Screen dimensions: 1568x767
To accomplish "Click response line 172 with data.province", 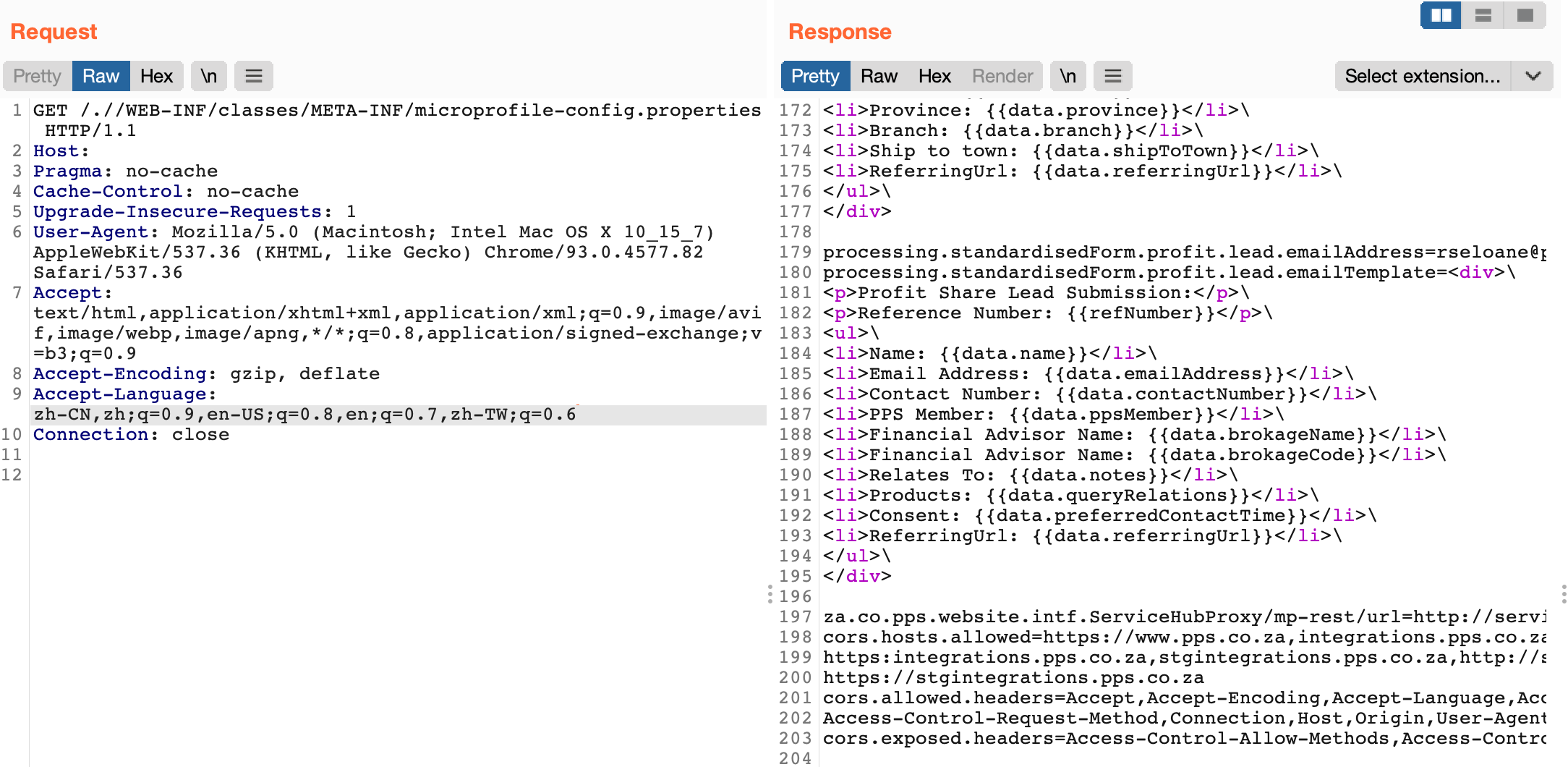I will (x=1036, y=110).
